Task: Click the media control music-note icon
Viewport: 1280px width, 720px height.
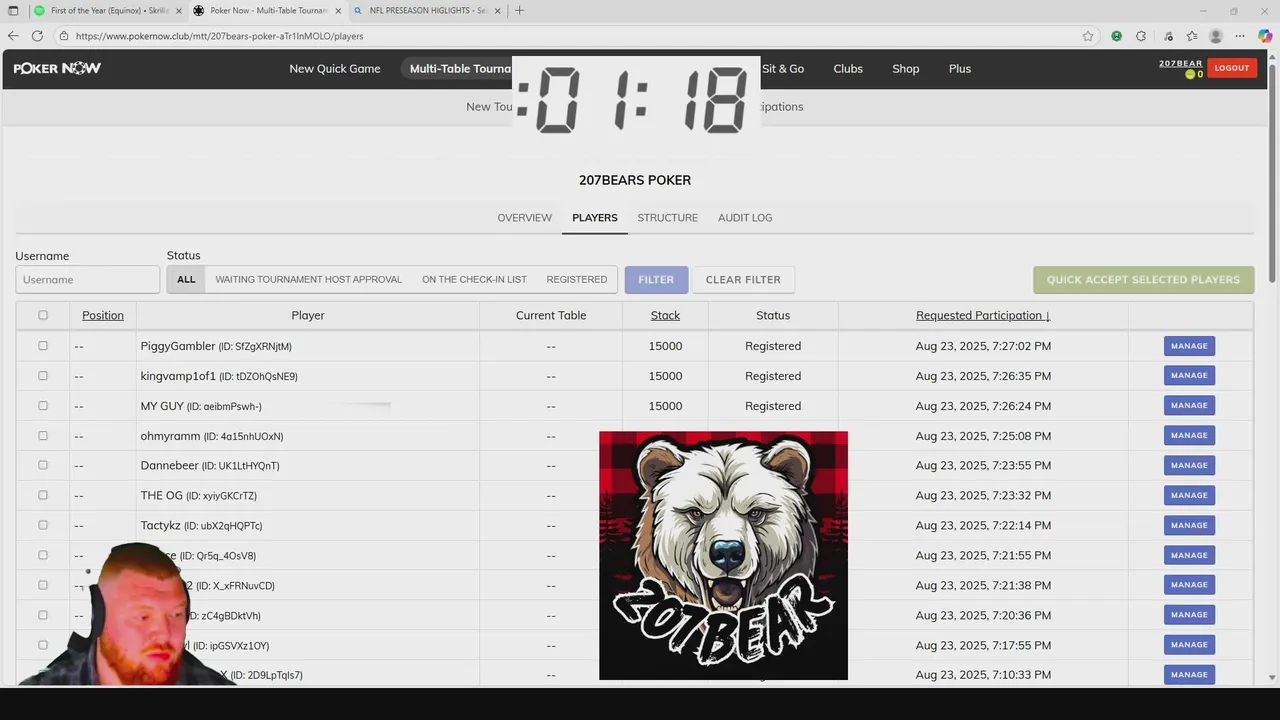Action: pyautogui.click(x=1167, y=36)
